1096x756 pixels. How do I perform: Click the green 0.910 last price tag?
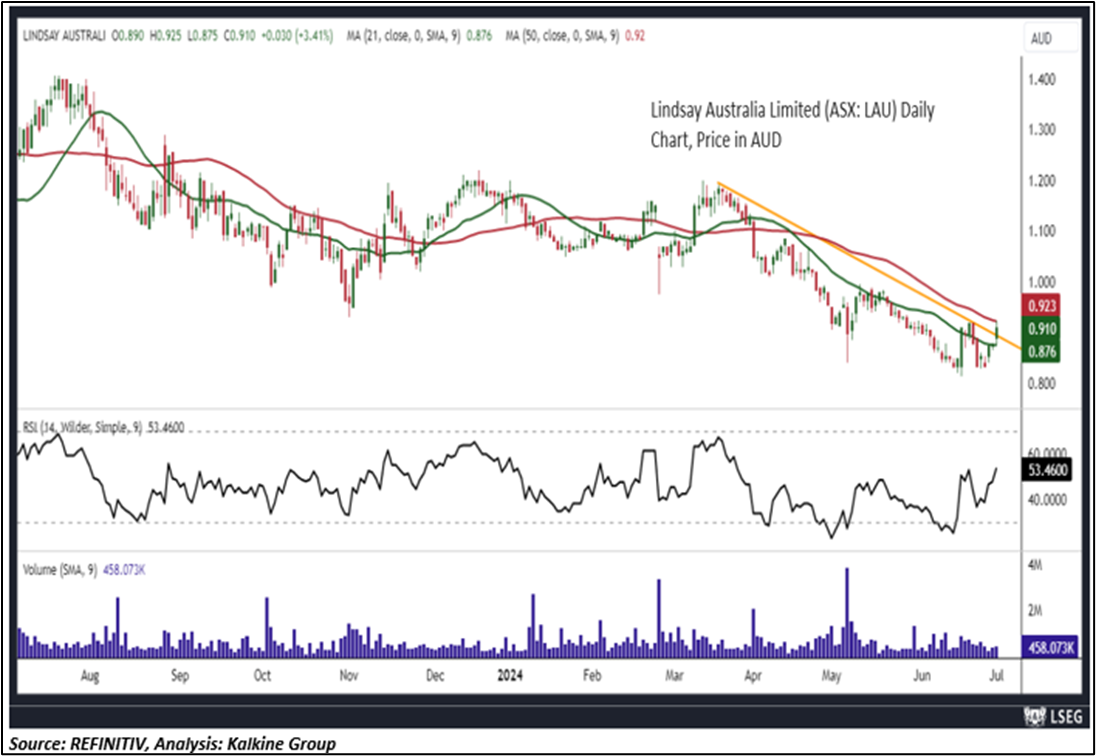tap(1041, 328)
